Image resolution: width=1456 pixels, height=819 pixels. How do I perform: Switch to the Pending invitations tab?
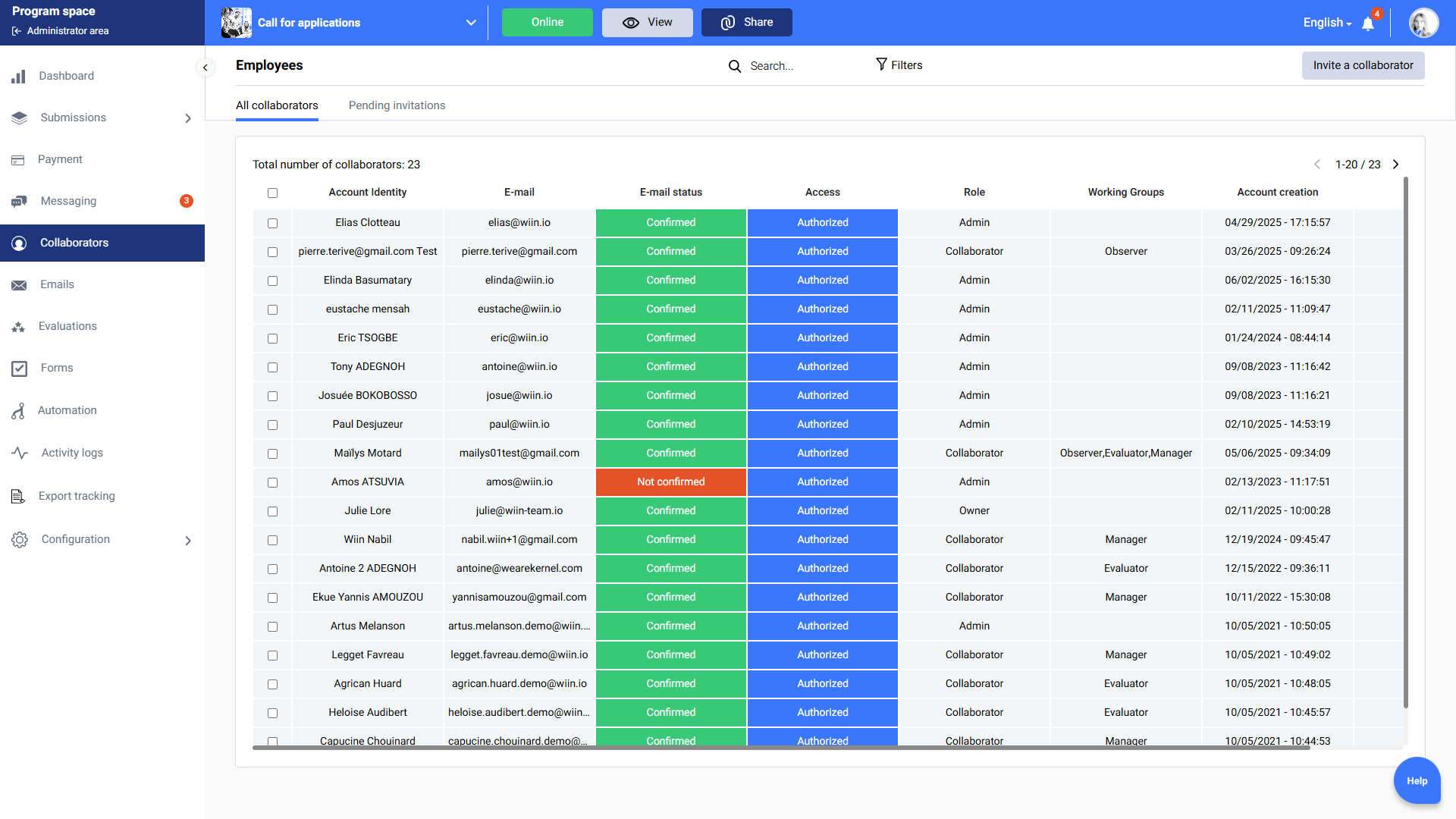(397, 105)
